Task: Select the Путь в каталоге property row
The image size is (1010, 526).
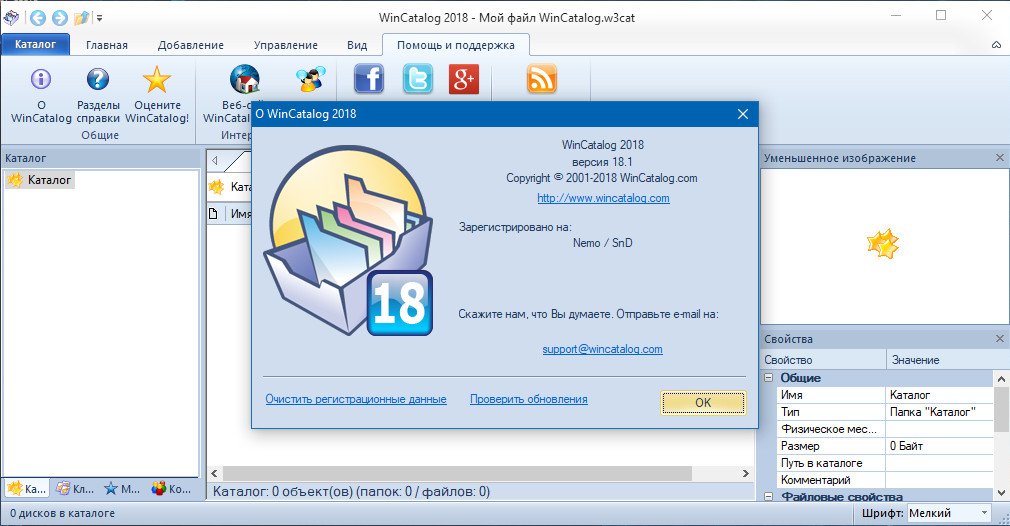Action: (885, 463)
